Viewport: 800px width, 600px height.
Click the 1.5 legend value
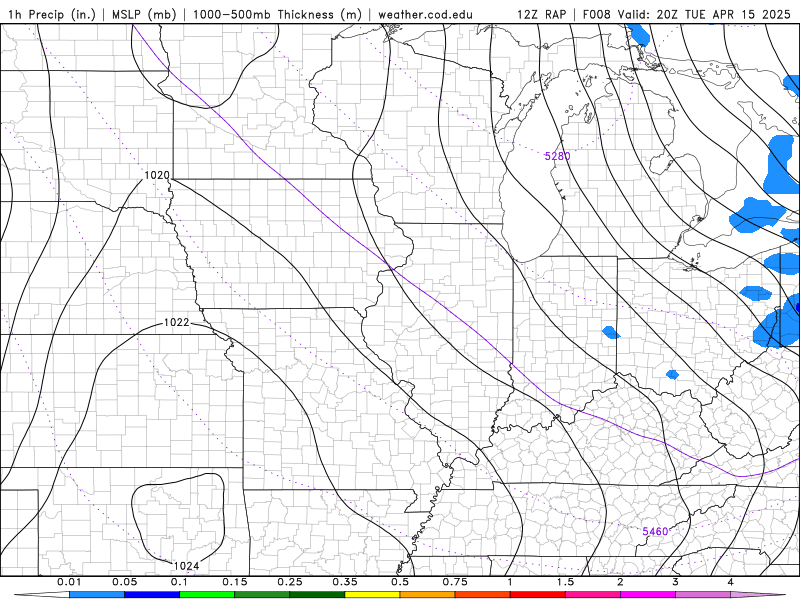pos(565,582)
